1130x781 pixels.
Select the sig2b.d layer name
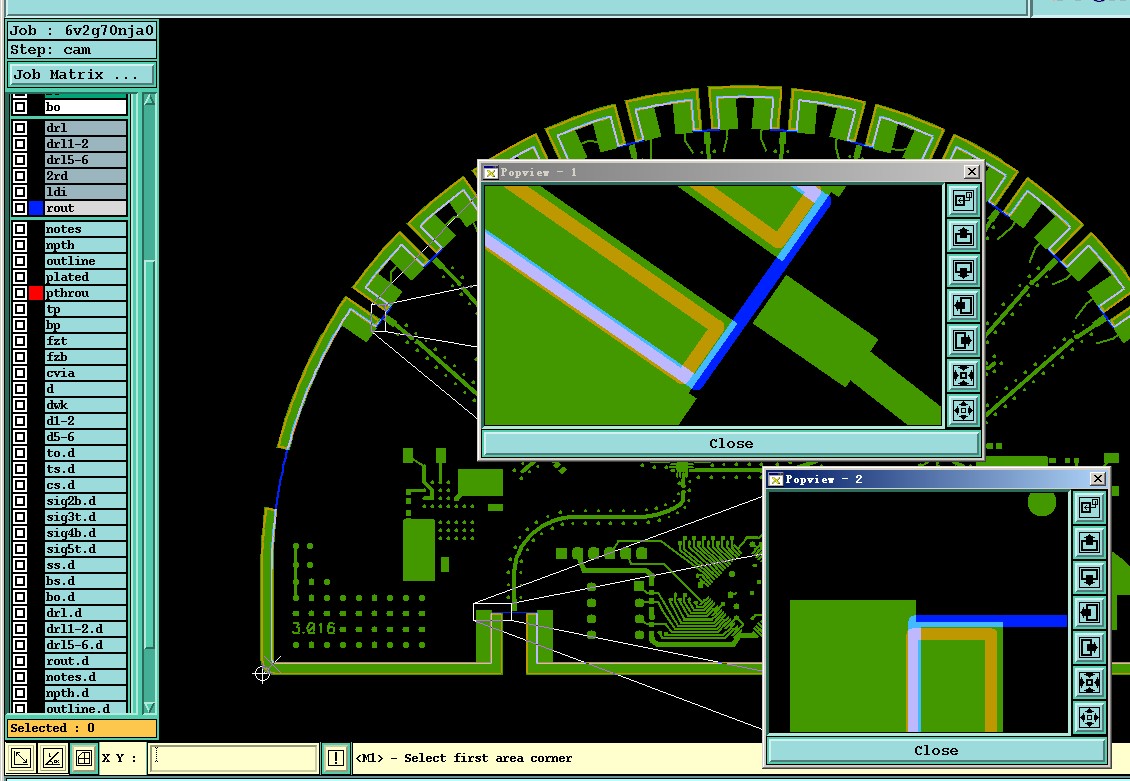85,501
